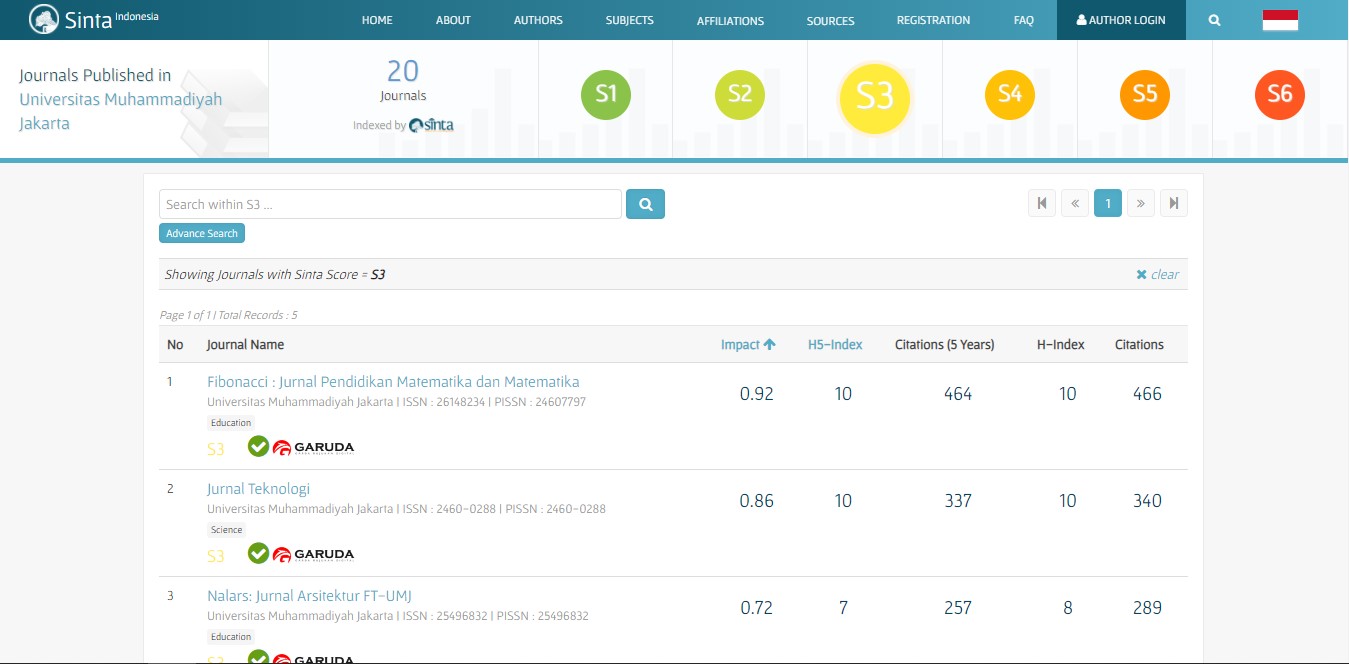Image resolution: width=1349 pixels, height=664 pixels.
Task: Open the AFFILIATIONS menu item
Action: (x=730, y=21)
